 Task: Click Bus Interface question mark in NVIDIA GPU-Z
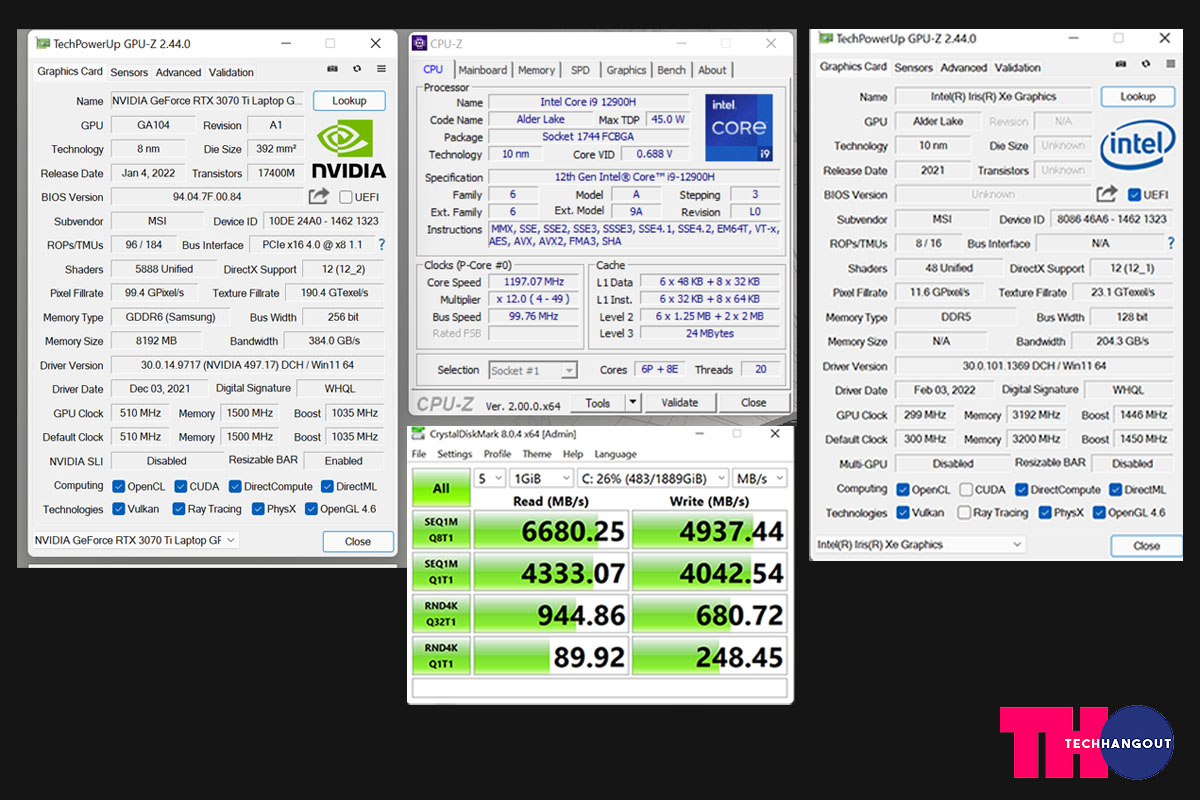coord(381,245)
